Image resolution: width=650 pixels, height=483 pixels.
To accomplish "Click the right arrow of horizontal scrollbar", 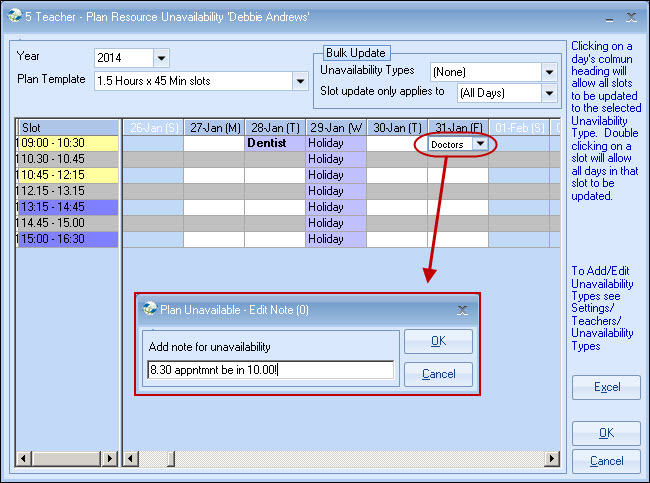I will click(x=551, y=459).
